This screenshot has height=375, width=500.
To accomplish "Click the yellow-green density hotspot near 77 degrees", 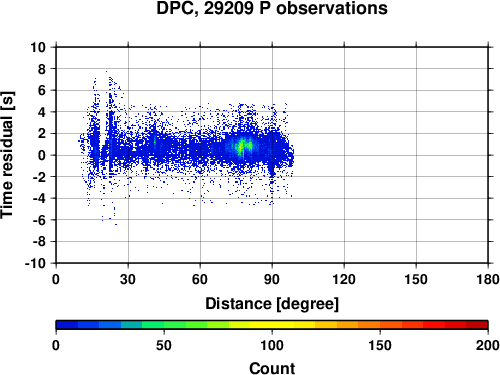I will [x=242, y=147].
